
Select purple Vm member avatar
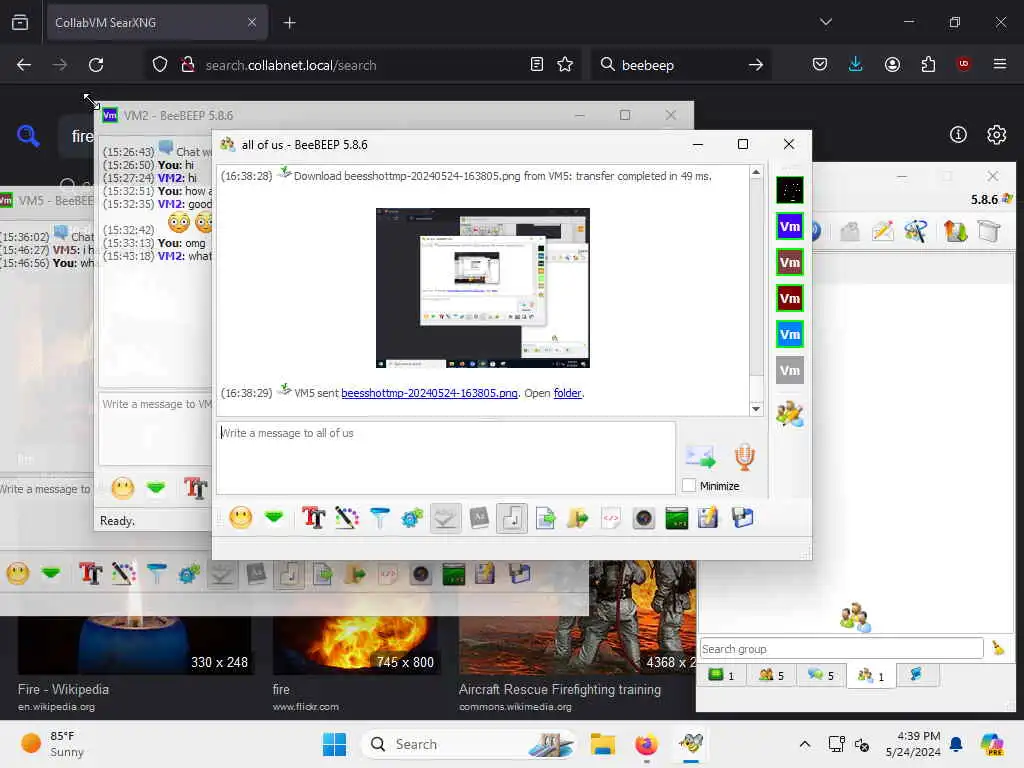click(790, 227)
